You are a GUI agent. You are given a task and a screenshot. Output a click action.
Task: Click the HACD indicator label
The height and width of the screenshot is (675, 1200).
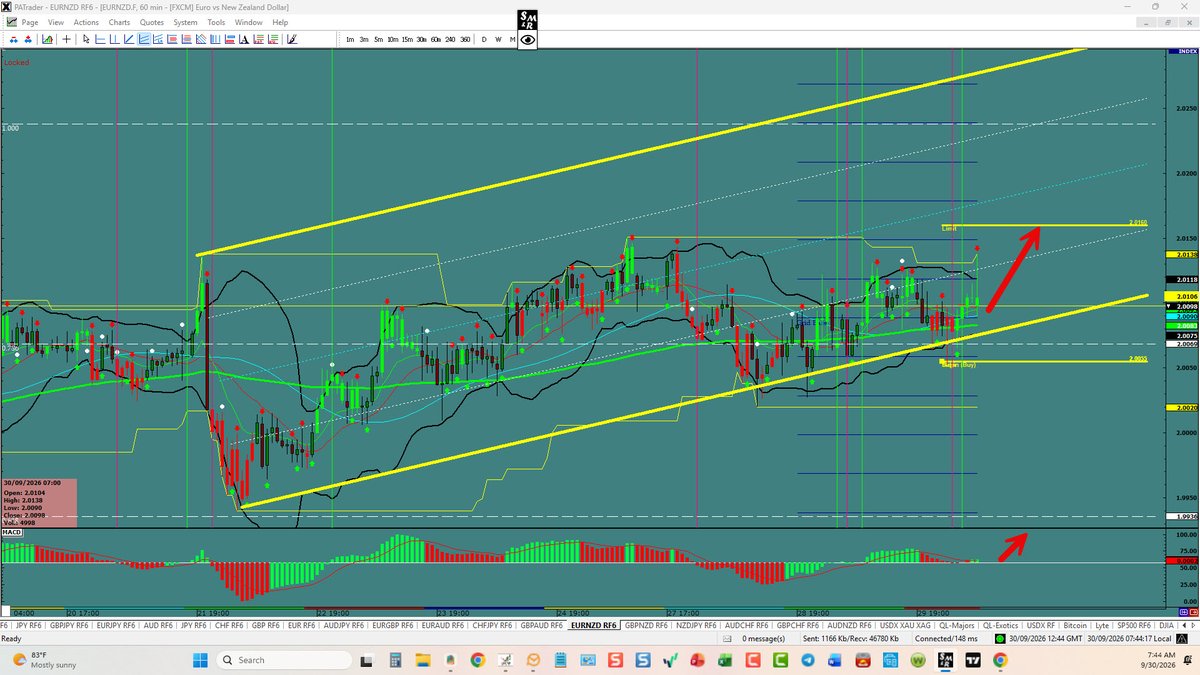(12, 533)
